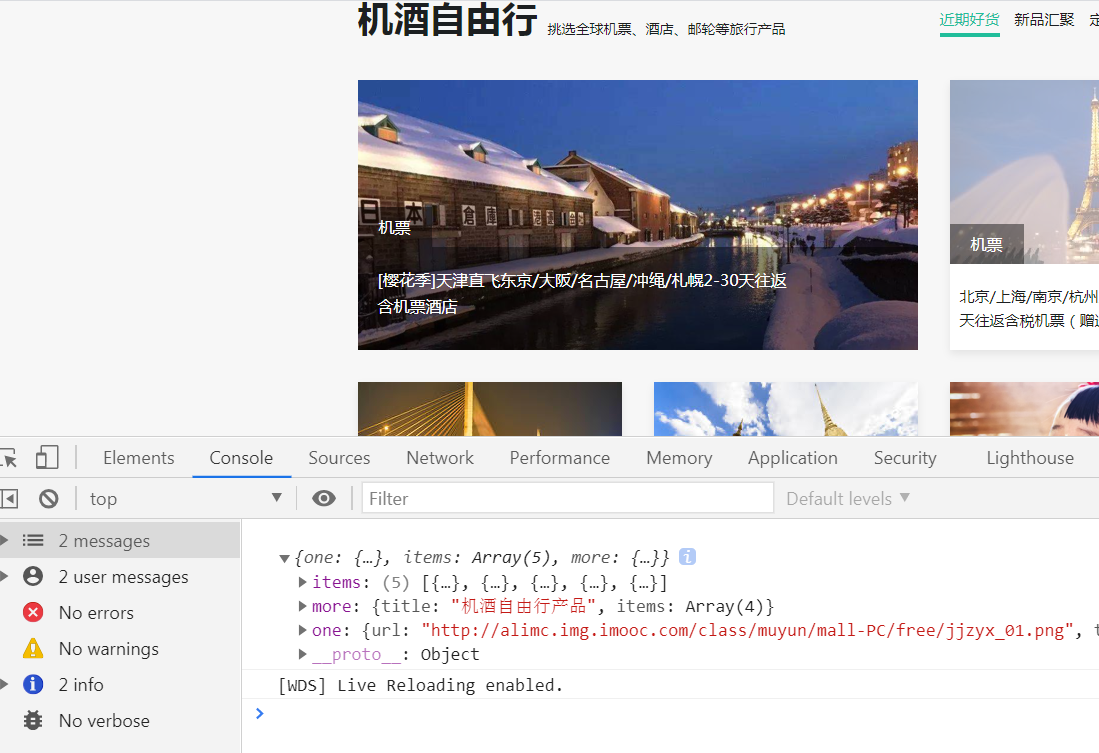Click the red error circle icon

pyautogui.click(x=33, y=612)
